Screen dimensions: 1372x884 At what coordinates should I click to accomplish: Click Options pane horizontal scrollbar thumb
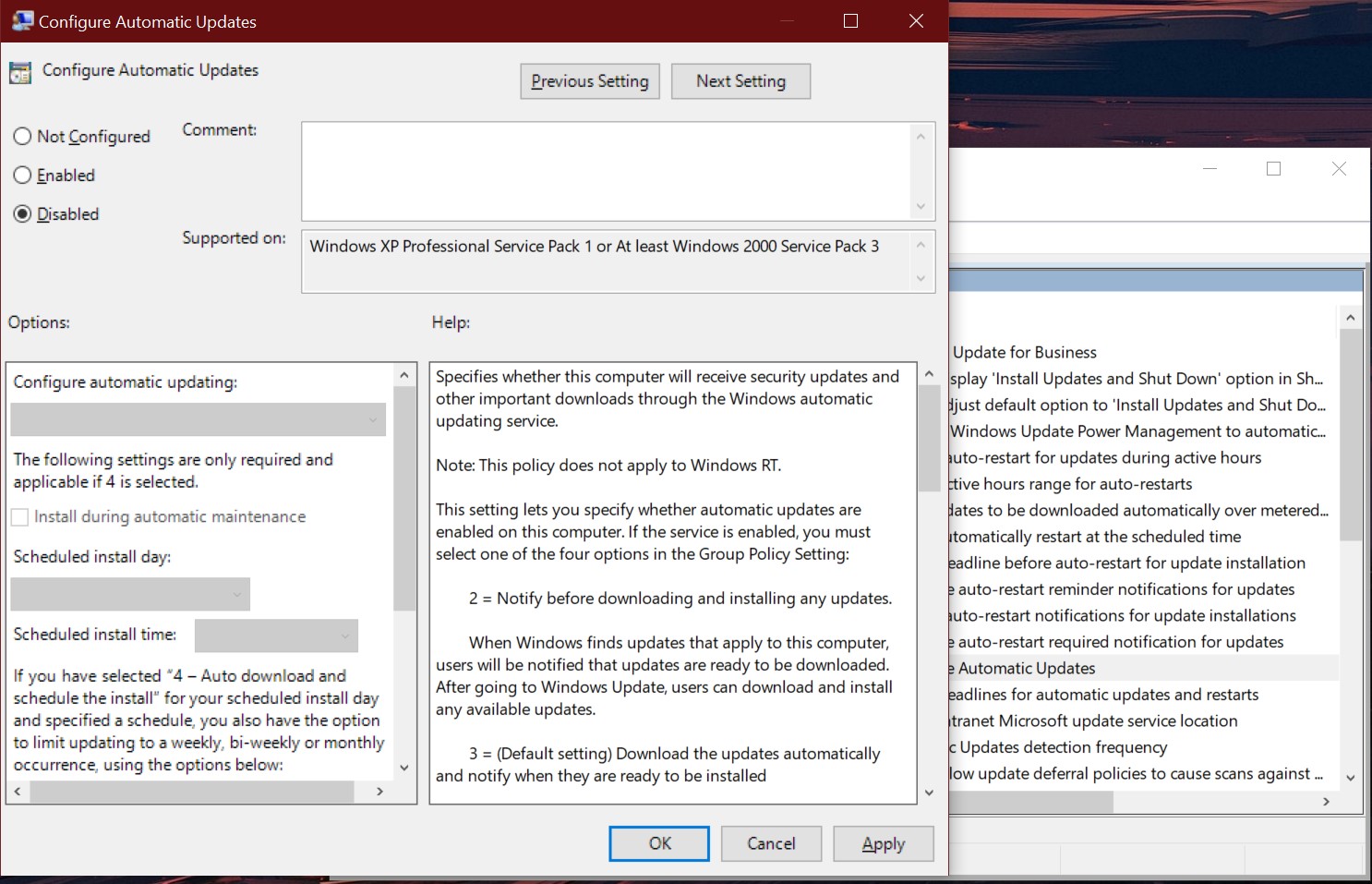tap(191, 792)
